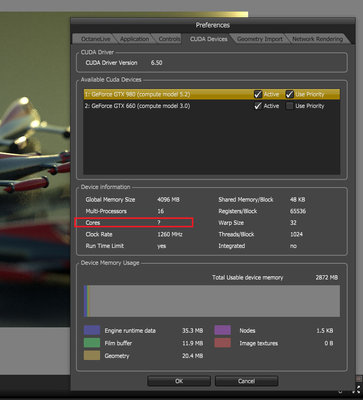363x400 pixels.
Task: Open the Controls tab
Action: point(169,39)
